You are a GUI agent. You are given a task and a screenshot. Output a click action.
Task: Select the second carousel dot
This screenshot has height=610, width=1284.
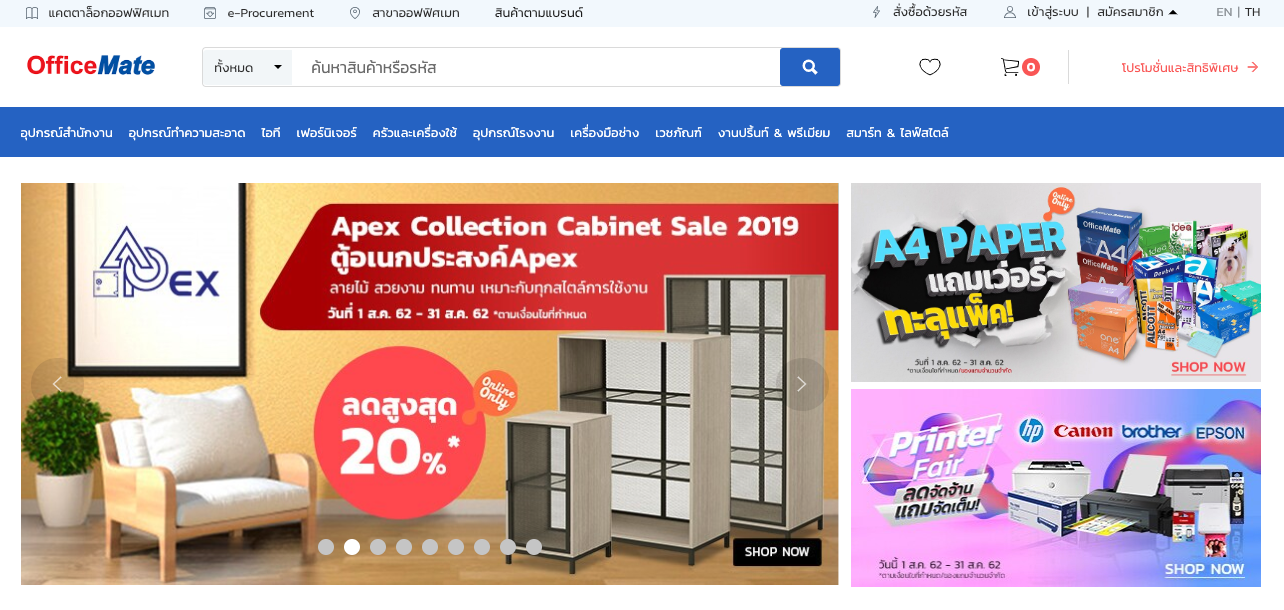click(352, 547)
